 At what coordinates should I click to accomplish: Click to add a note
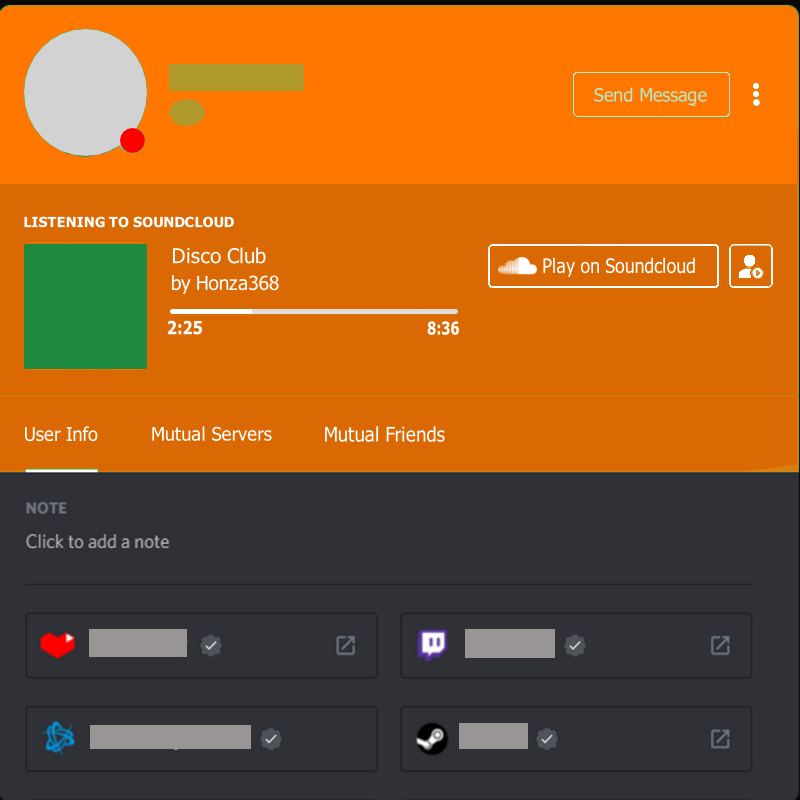tap(97, 541)
